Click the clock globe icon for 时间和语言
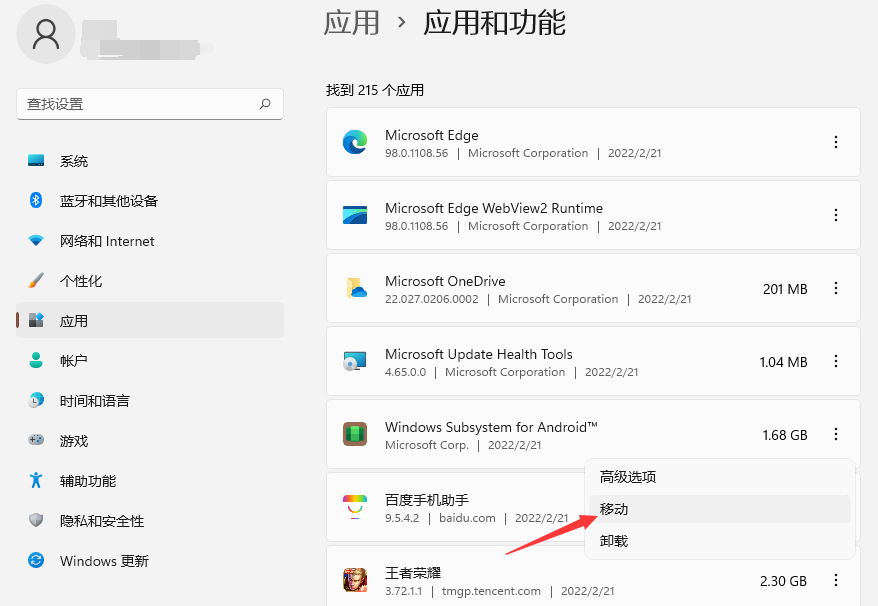Screen dimensions: 878x606 (x=36, y=400)
